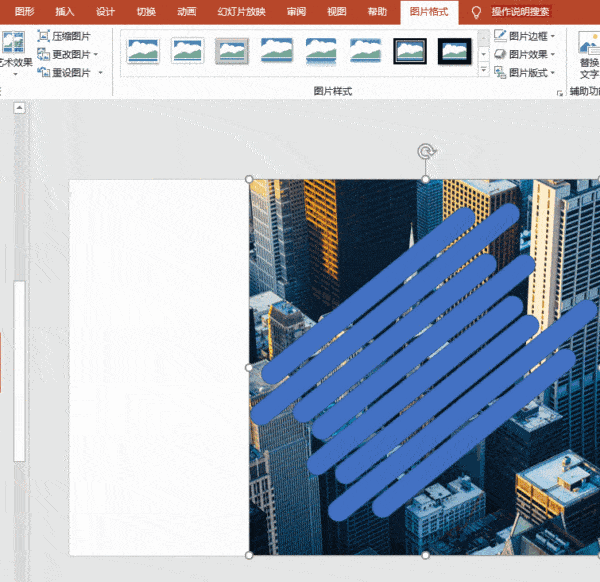Click the picture's left-middle resize handle
The height and width of the screenshot is (582, 600).
coord(249,367)
